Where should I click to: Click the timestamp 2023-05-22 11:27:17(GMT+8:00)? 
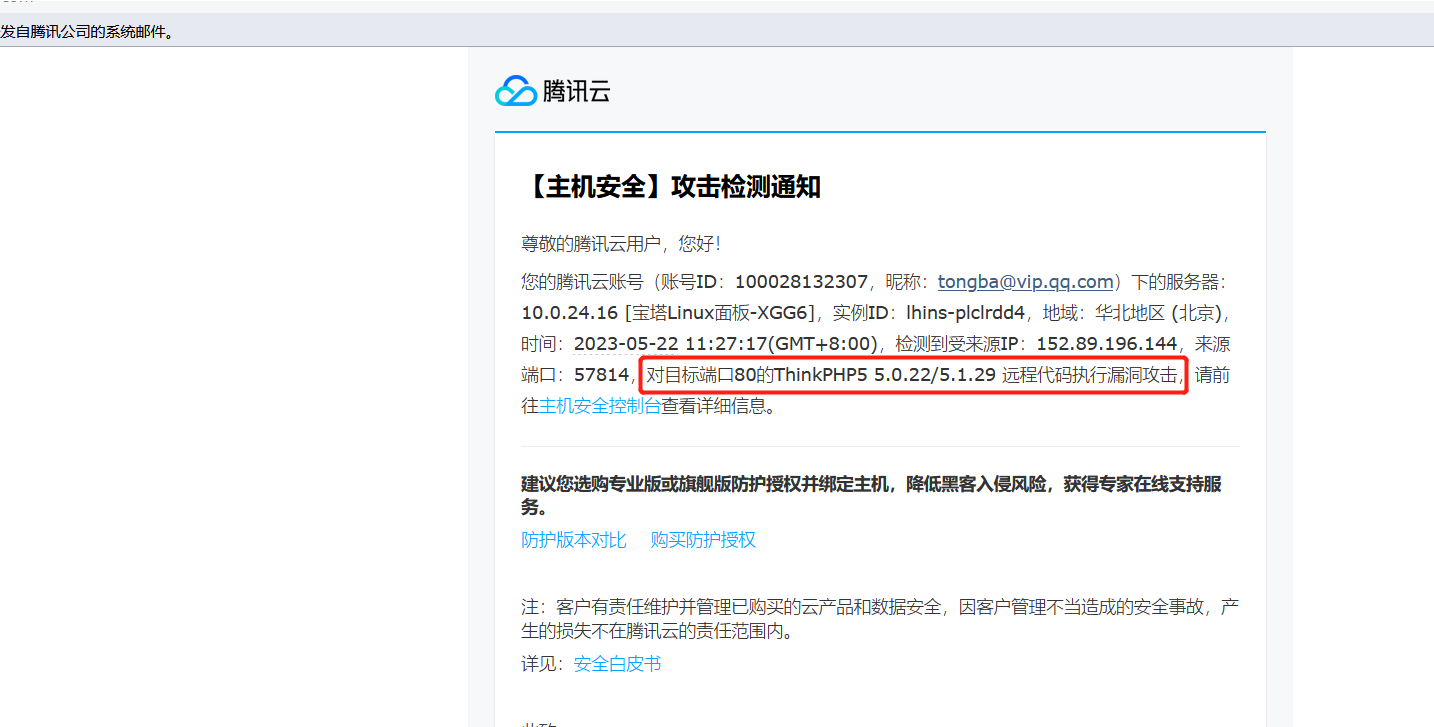725,344
